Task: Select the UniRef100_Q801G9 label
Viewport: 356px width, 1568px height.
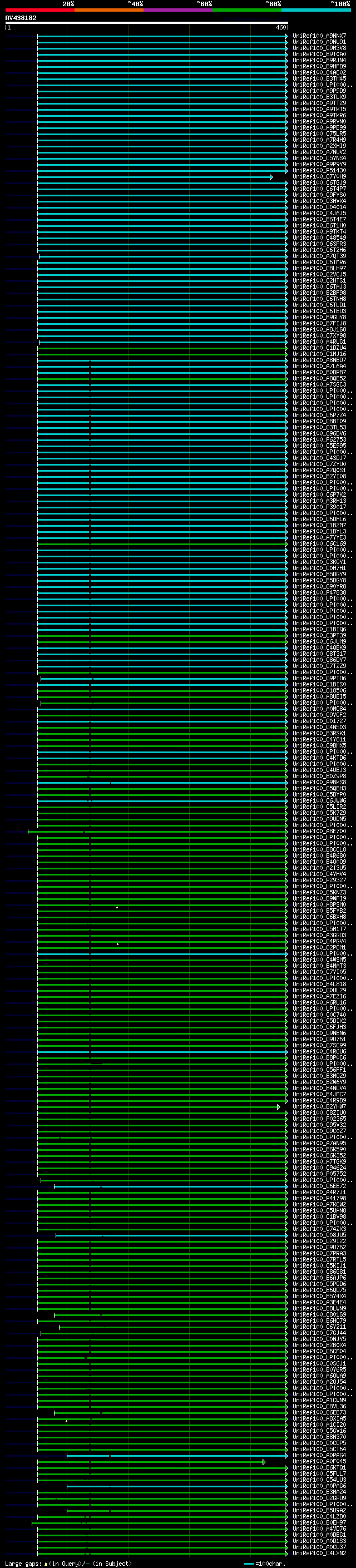Action: 319,1314
